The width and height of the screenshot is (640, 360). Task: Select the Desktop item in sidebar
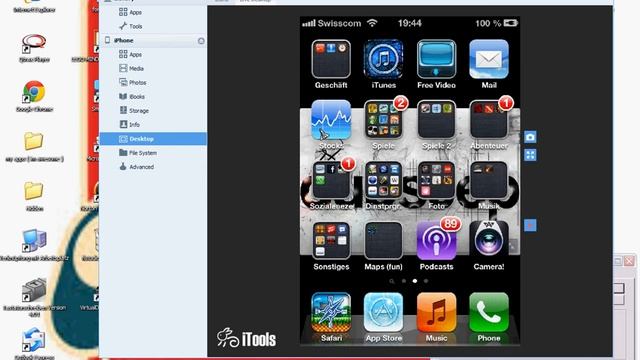coord(153,139)
